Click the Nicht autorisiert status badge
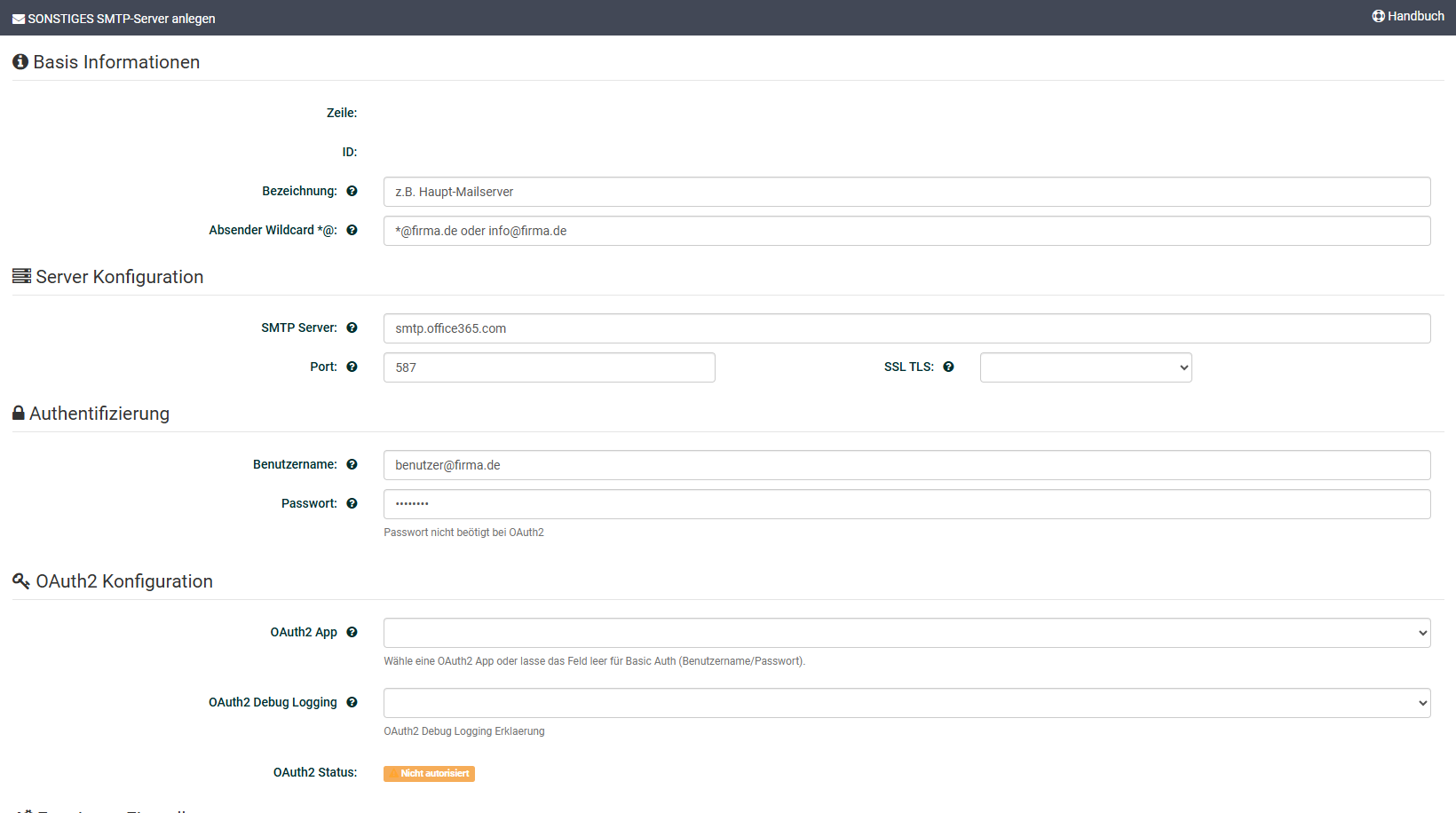The height and width of the screenshot is (813, 1456). 429,774
